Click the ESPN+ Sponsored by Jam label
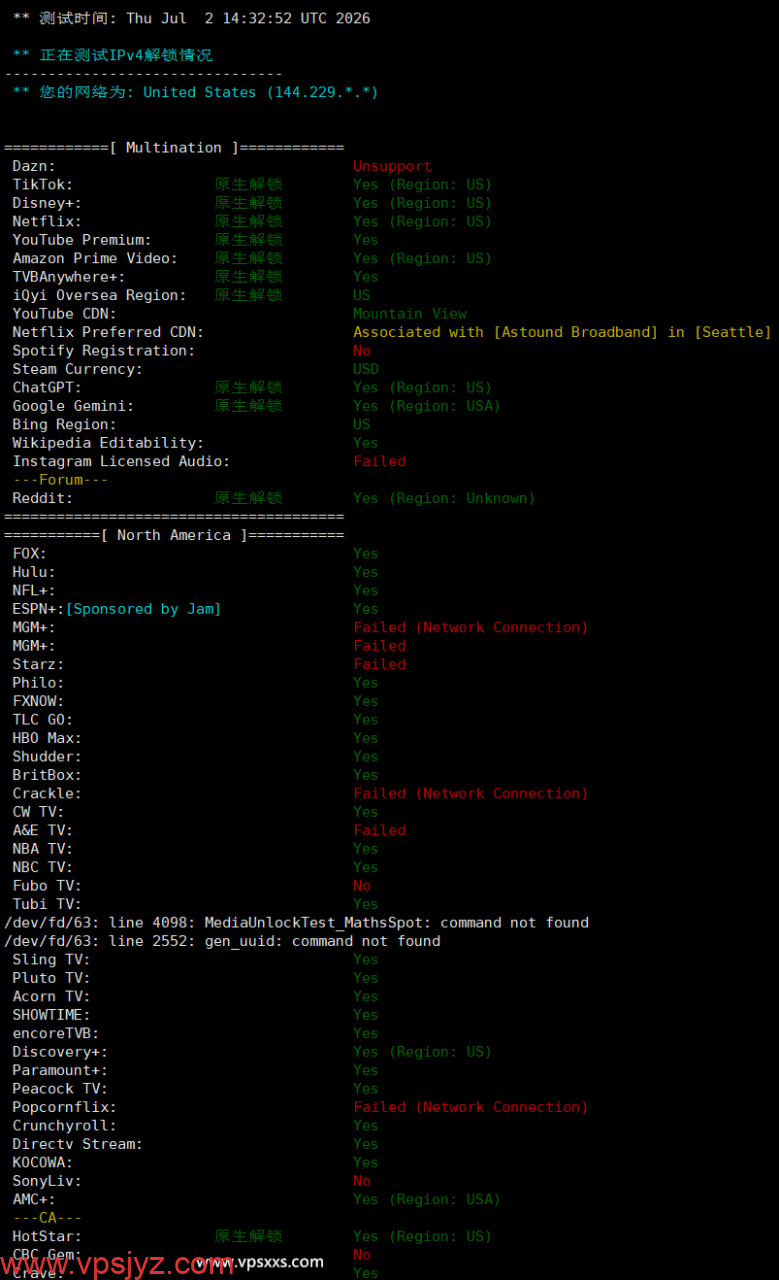The width and height of the screenshot is (779, 1280). pyautogui.click(x=143, y=609)
